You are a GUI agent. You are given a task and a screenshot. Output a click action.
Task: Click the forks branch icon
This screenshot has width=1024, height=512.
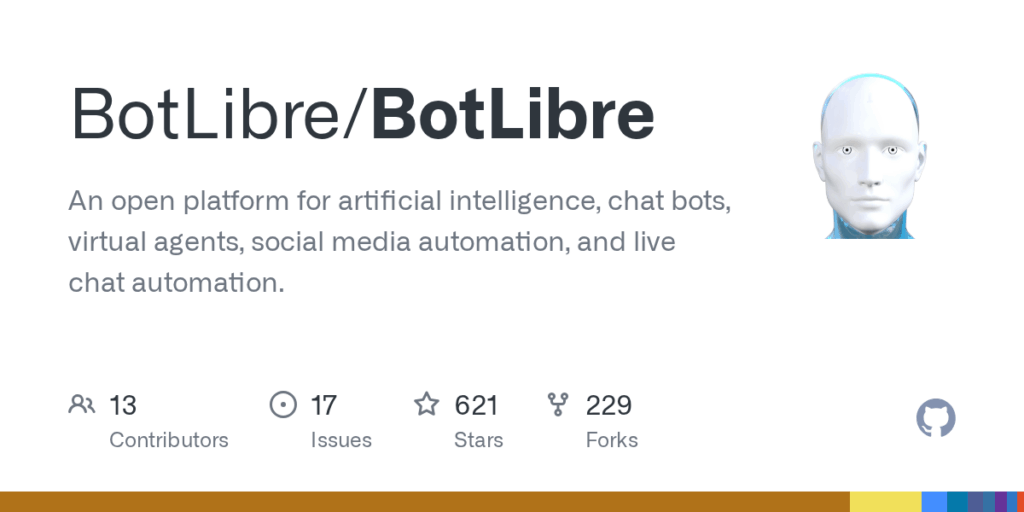coord(558,405)
